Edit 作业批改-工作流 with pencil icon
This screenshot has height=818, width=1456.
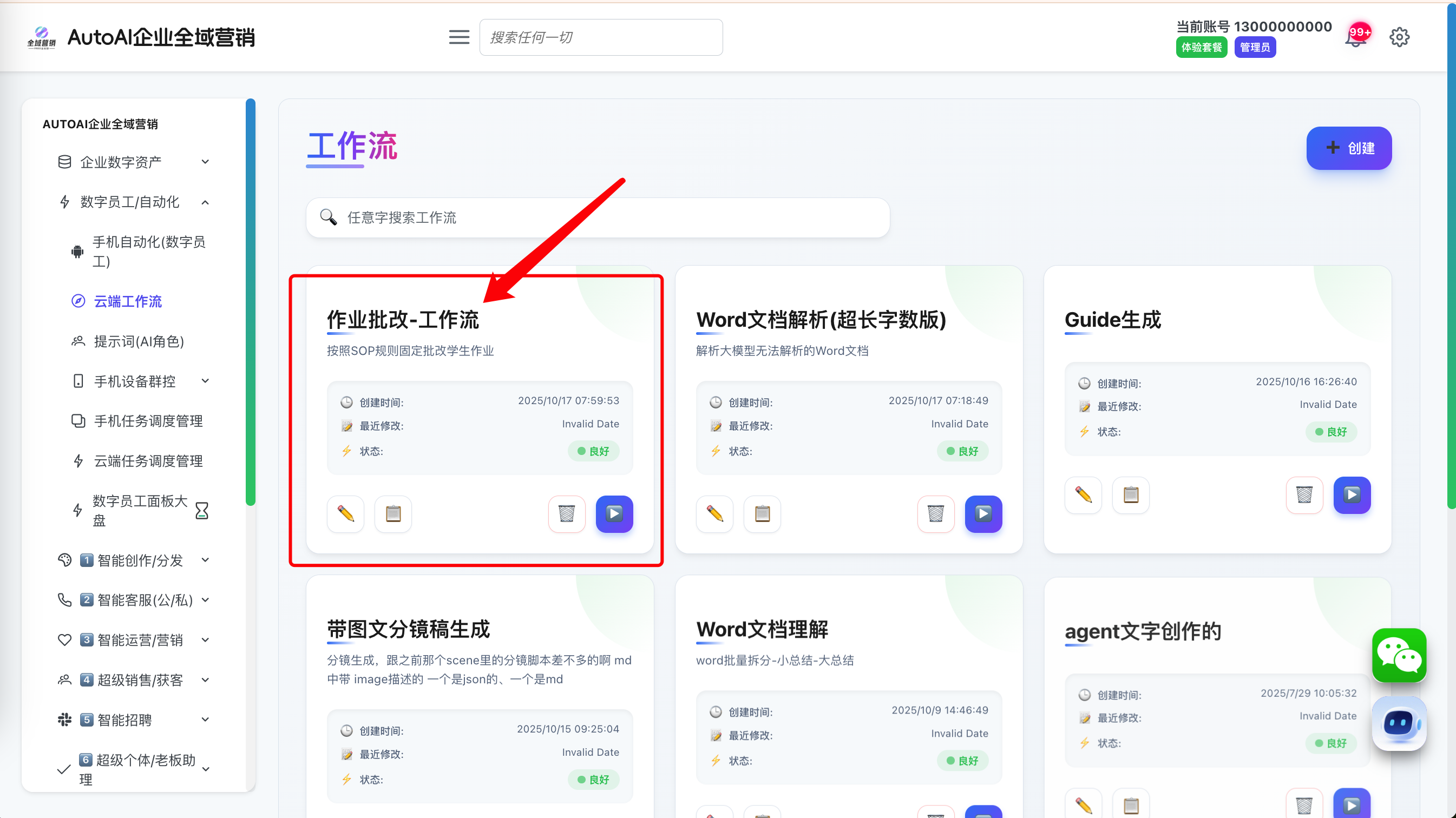[345, 513]
